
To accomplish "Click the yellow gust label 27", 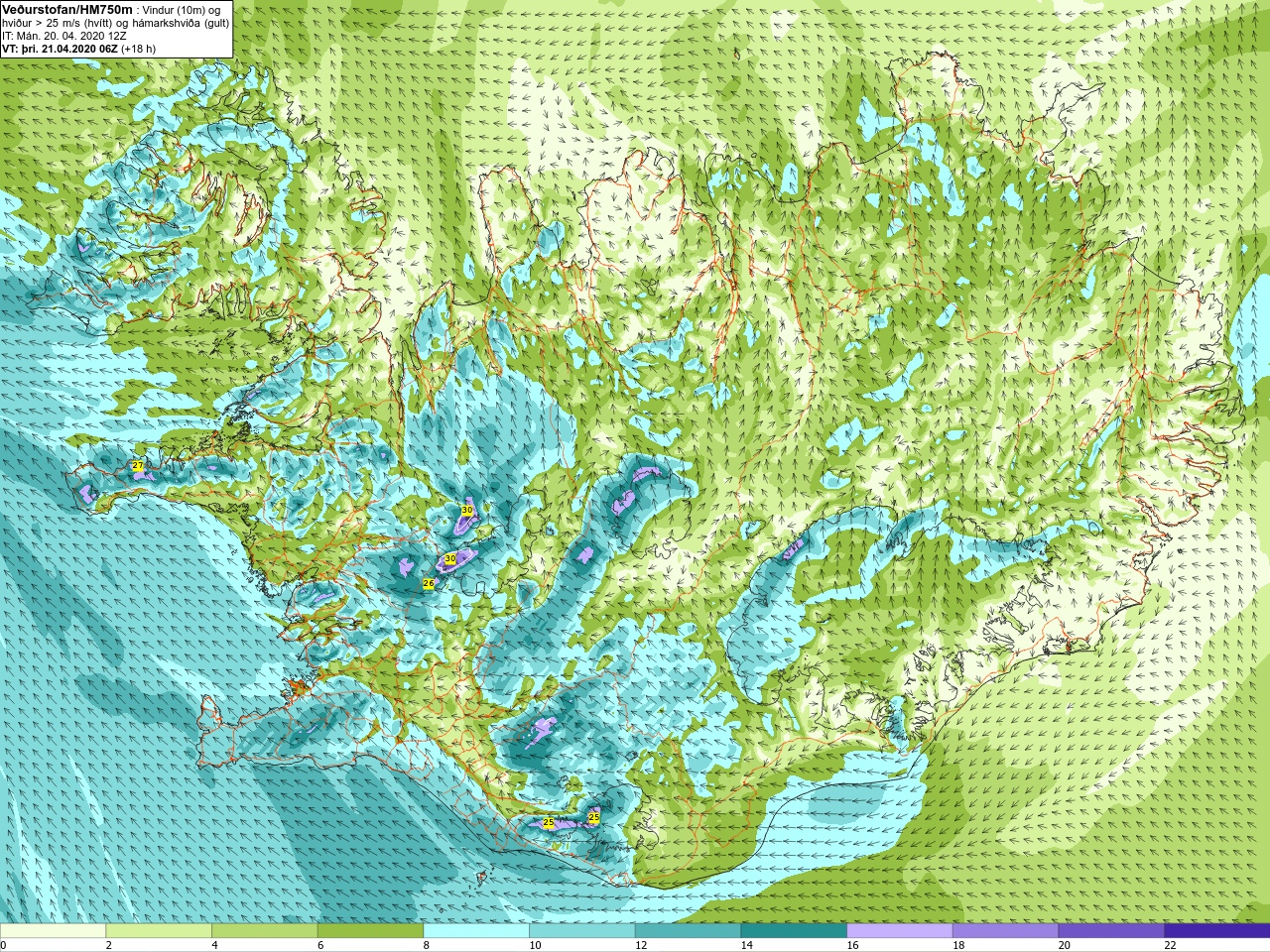I will tap(138, 466).
